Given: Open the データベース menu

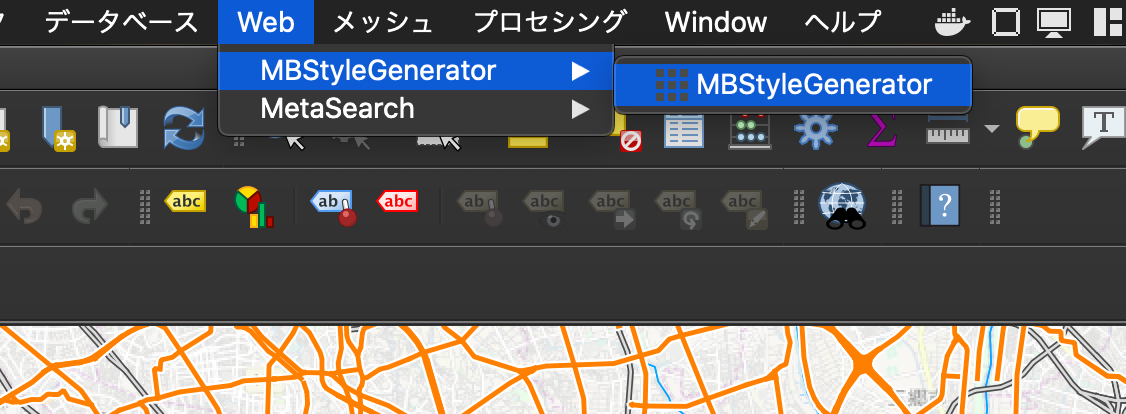Looking at the screenshot, I should pyautogui.click(x=121, y=22).
